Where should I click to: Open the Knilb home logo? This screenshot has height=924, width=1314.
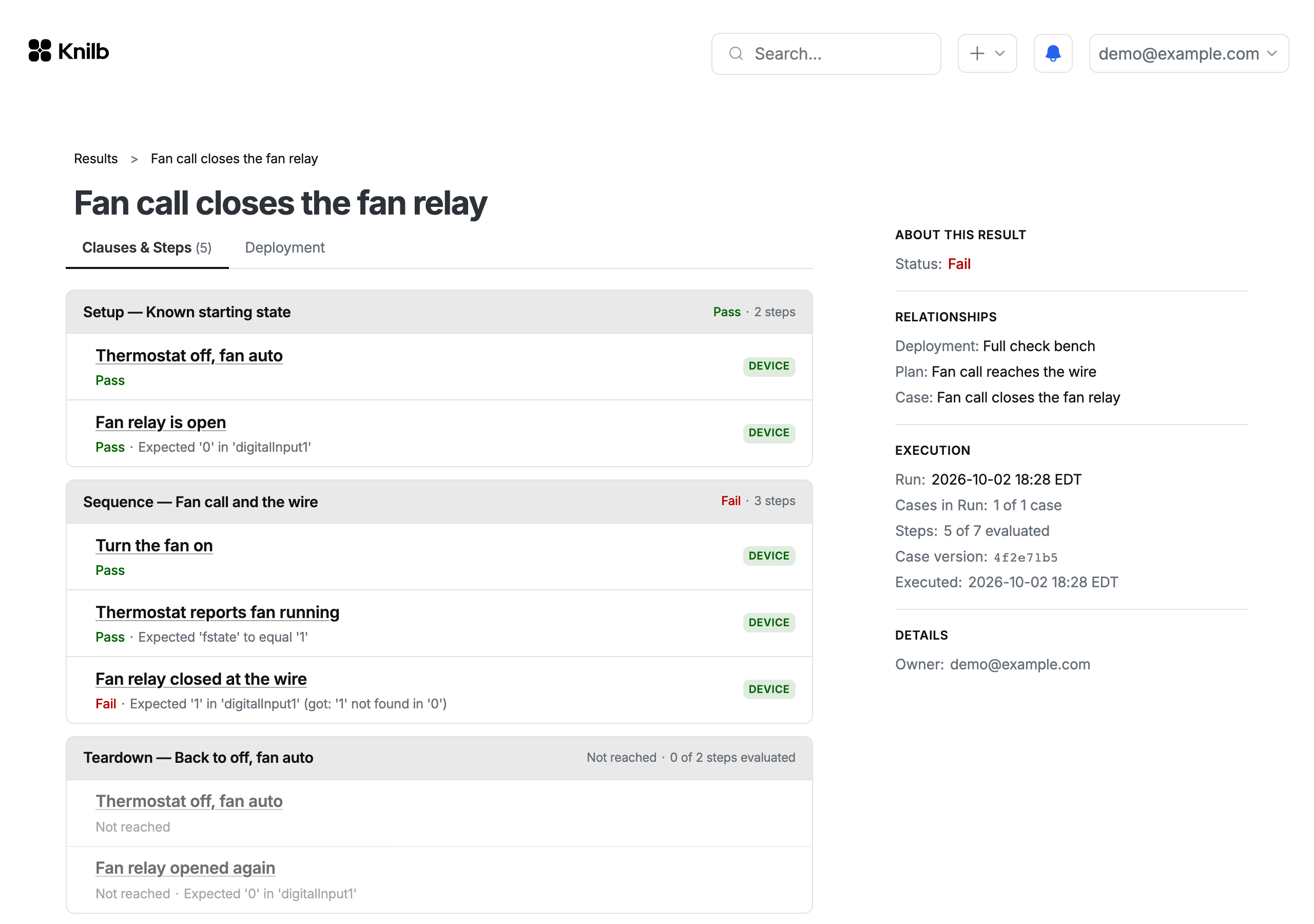pos(68,51)
